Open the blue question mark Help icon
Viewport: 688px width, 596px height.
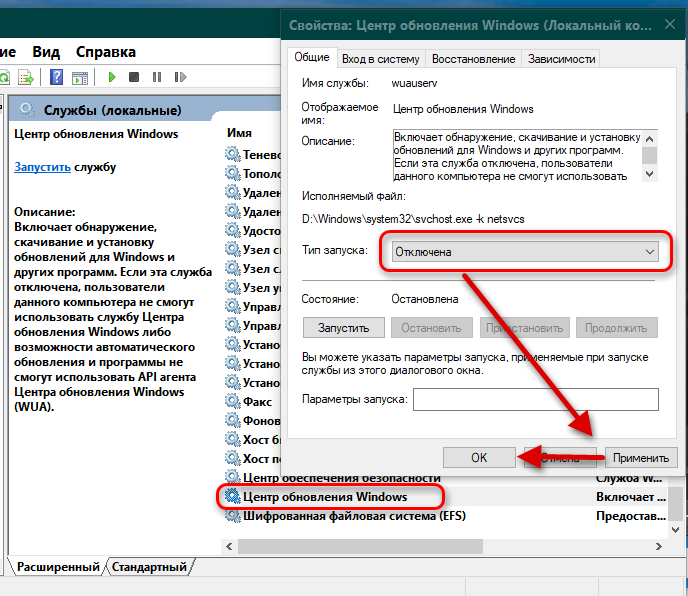58,77
